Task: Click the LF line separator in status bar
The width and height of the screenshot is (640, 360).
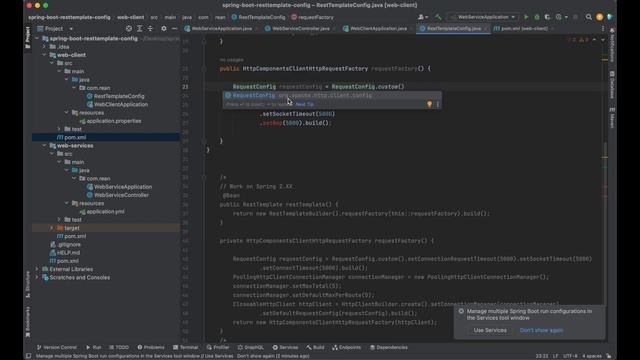Action: point(555,356)
